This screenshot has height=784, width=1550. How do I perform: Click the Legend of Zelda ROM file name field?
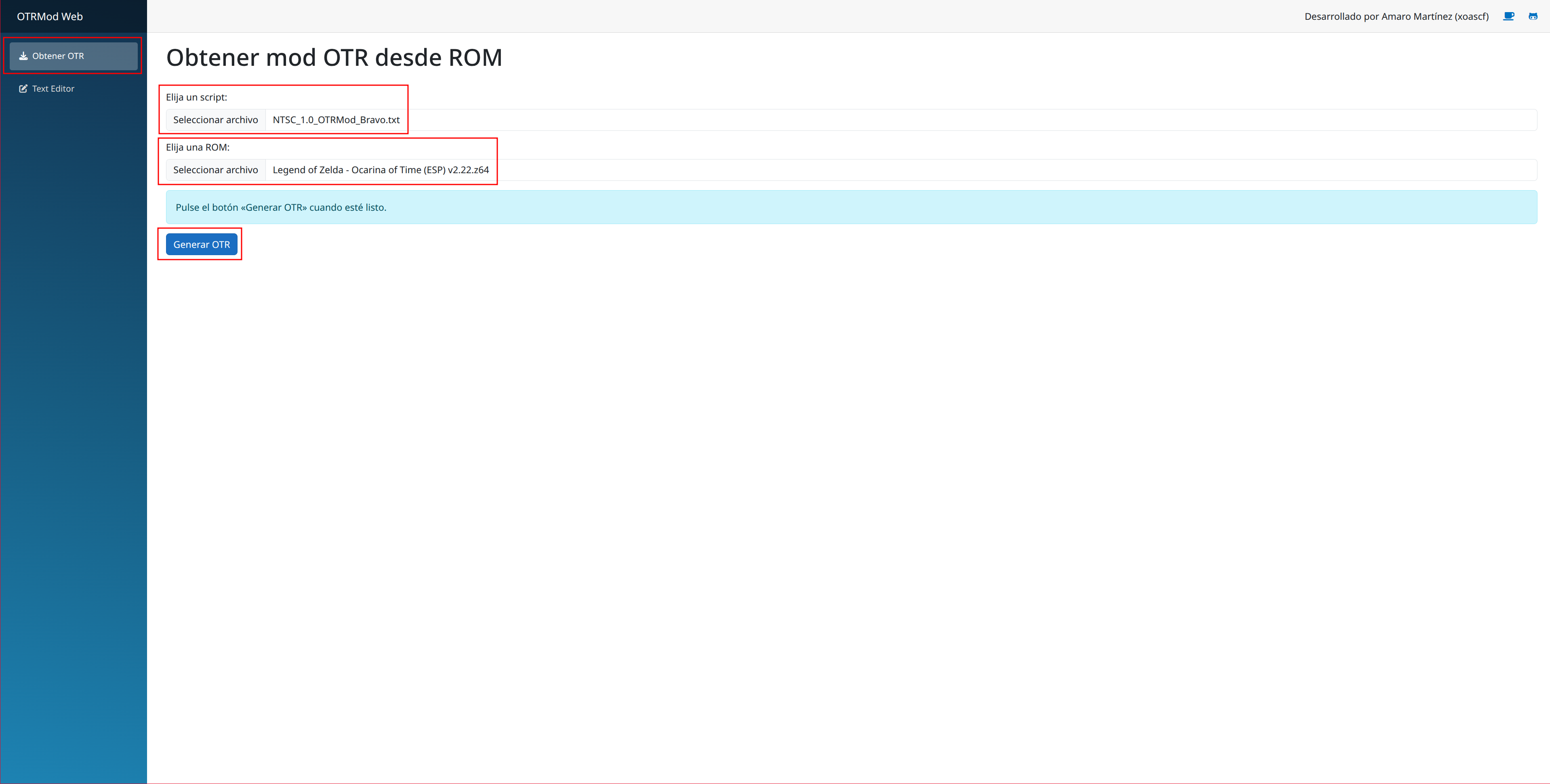tap(380, 170)
